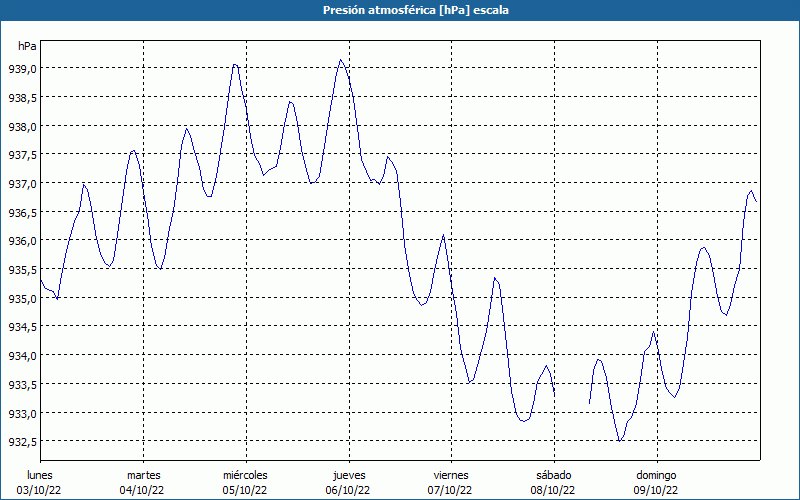This screenshot has width=800, height=500.
Task: Select the 937,0 axis value
Action: pyautogui.click(x=22, y=183)
